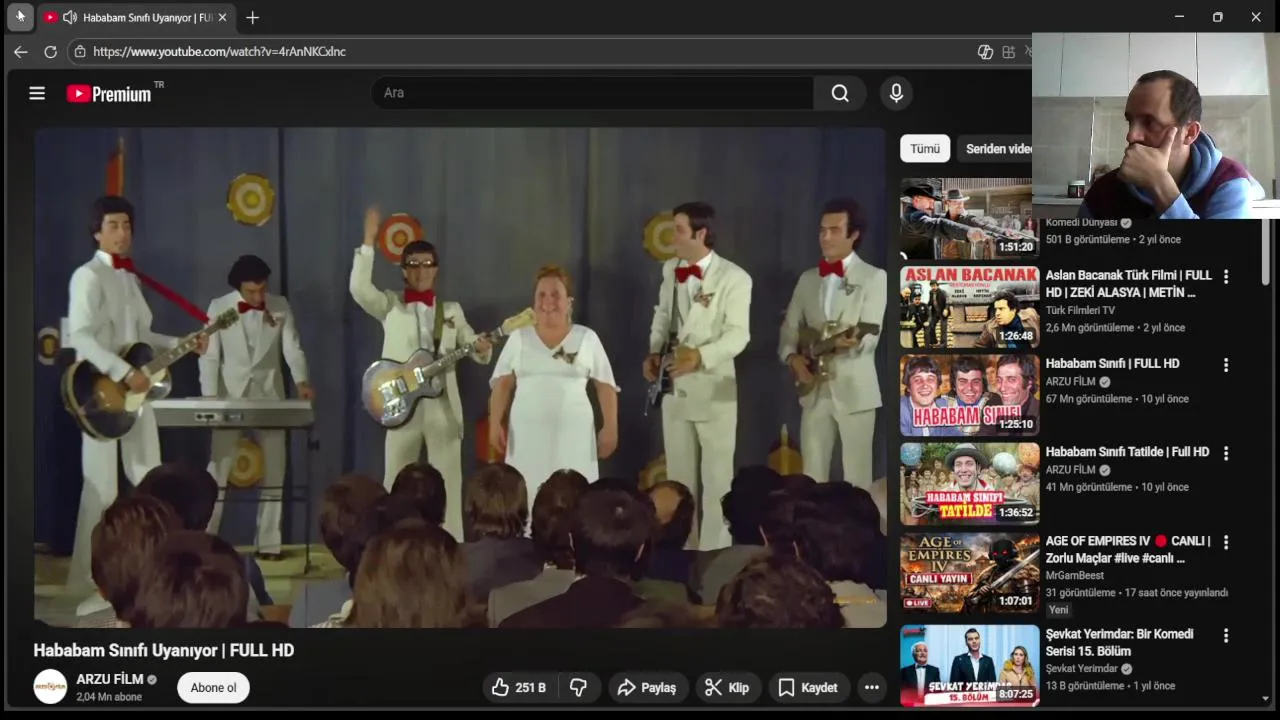Subscribe with Abone ol button

(x=213, y=687)
